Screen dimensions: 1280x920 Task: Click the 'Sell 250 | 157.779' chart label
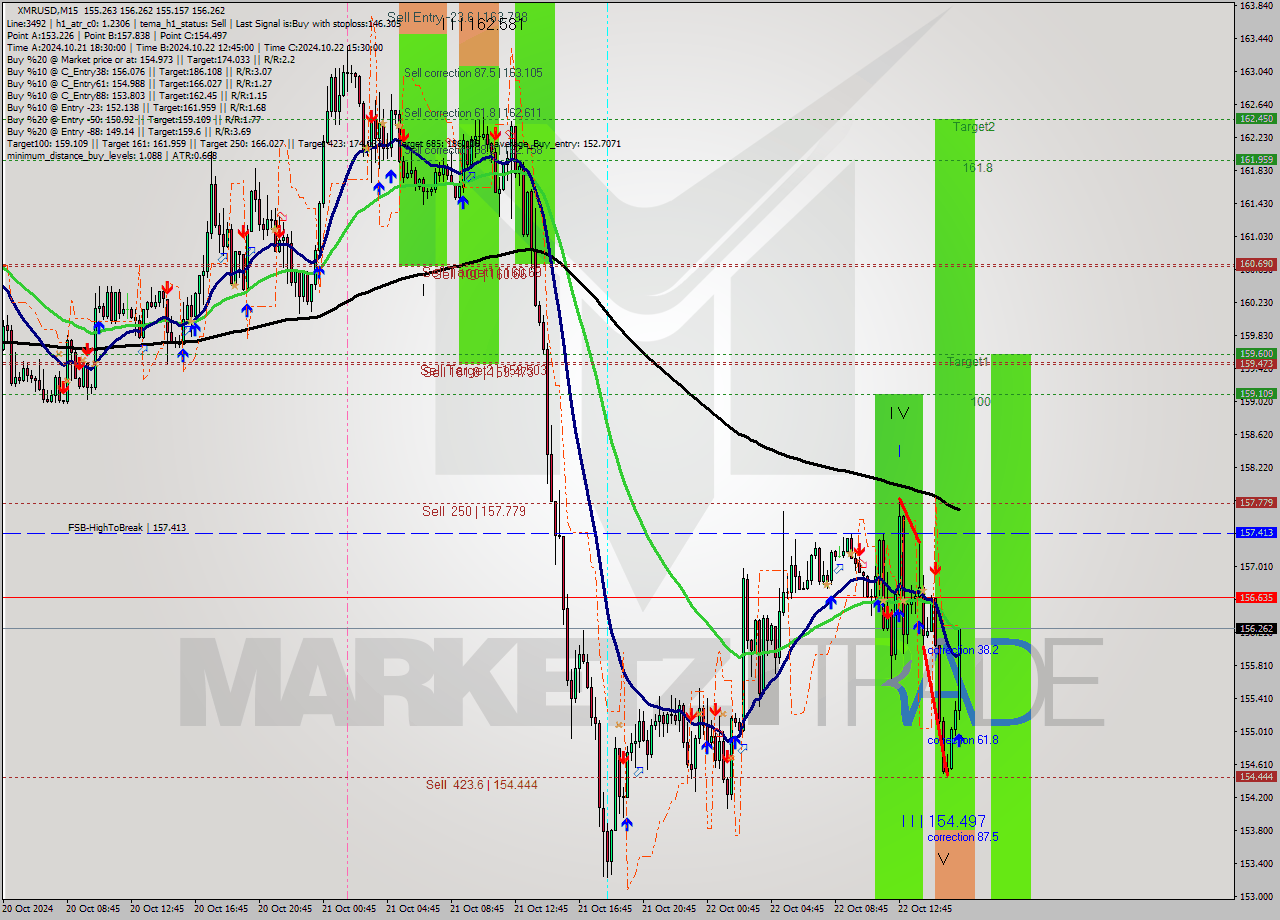point(473,511)
